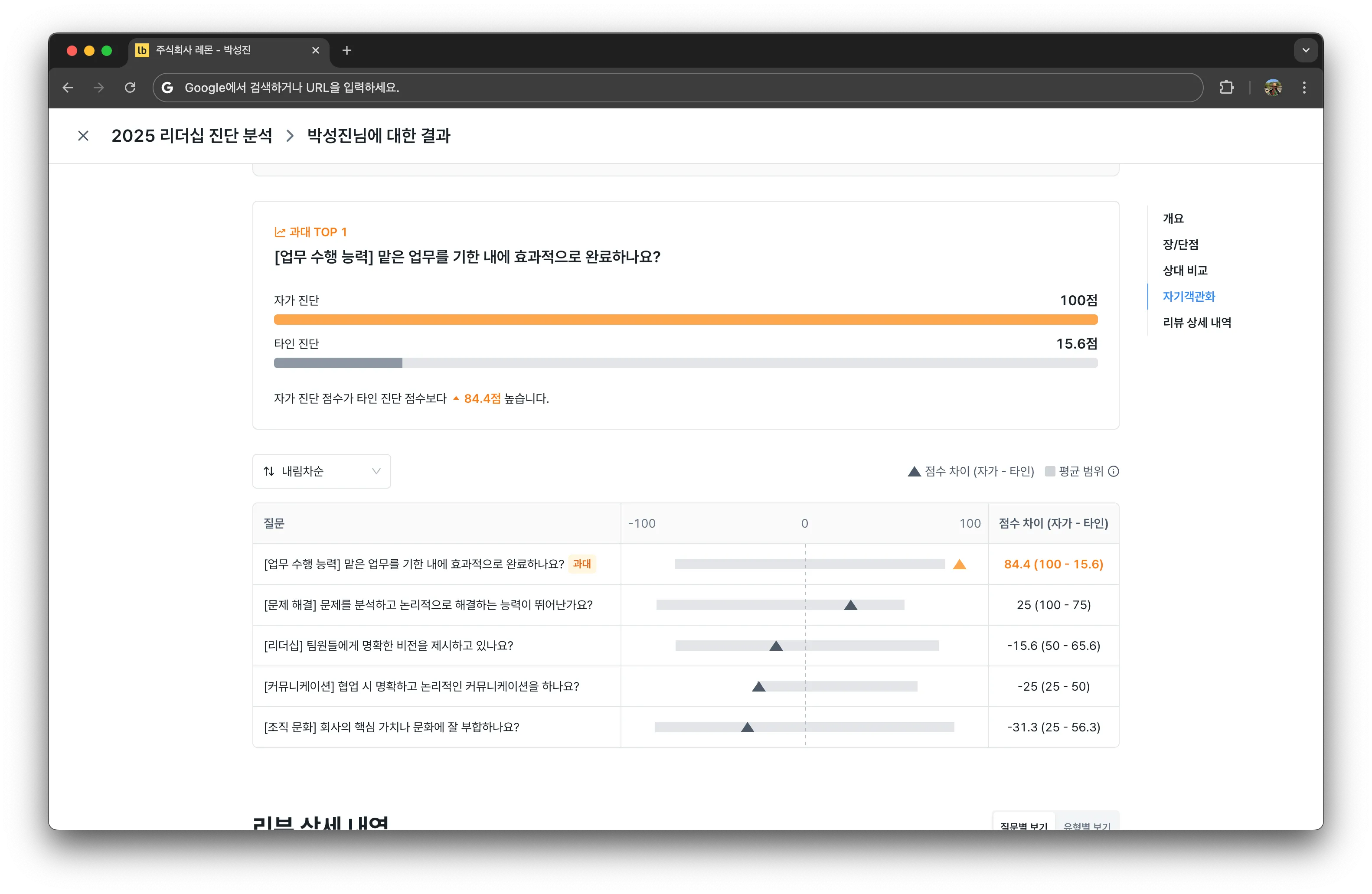Click the -15.6 (50 - 65.6) score cell
Image resolution: width=1372 pixels, height=894 pixels.
point(1053,646)
